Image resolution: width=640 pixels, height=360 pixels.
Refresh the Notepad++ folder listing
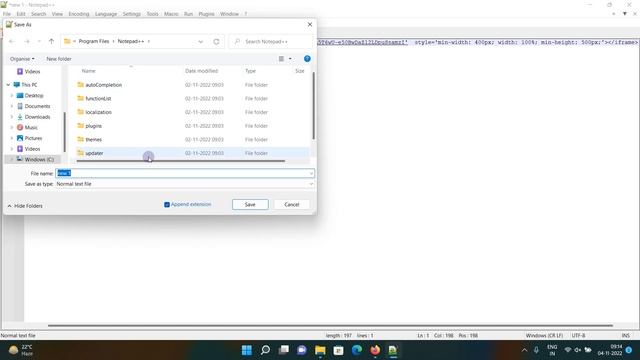216,41
